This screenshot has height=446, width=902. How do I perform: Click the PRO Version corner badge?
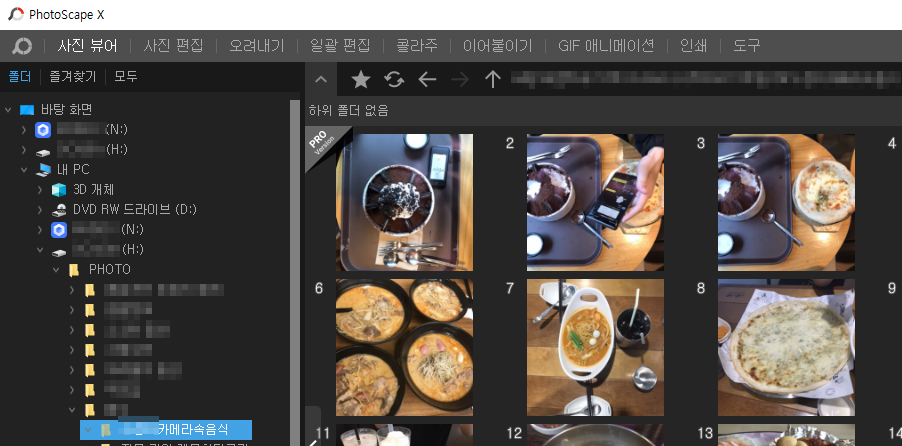[x=323, y=143]
